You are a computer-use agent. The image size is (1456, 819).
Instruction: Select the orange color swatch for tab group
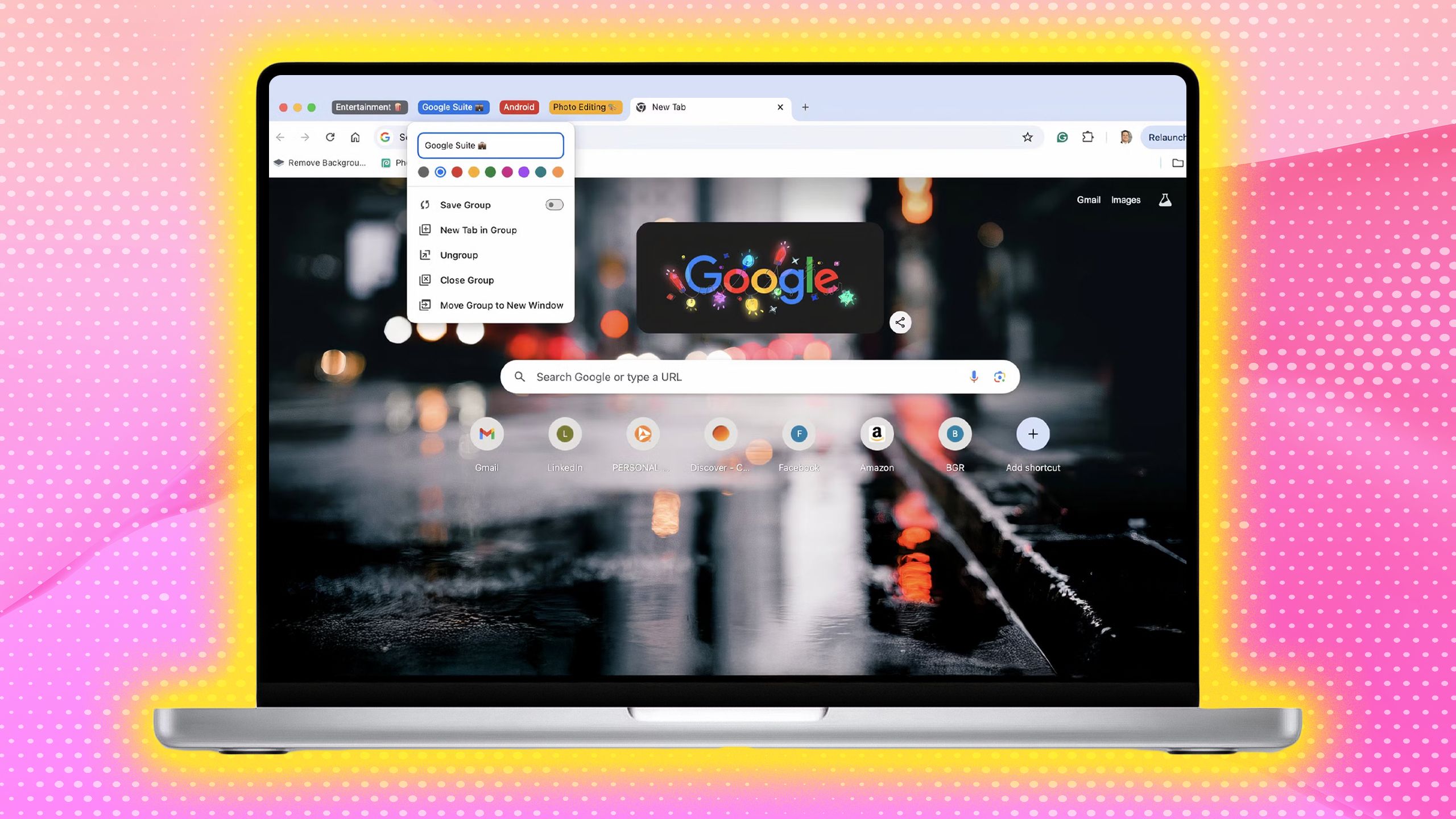pyautogui.click(x=557, y=171)
